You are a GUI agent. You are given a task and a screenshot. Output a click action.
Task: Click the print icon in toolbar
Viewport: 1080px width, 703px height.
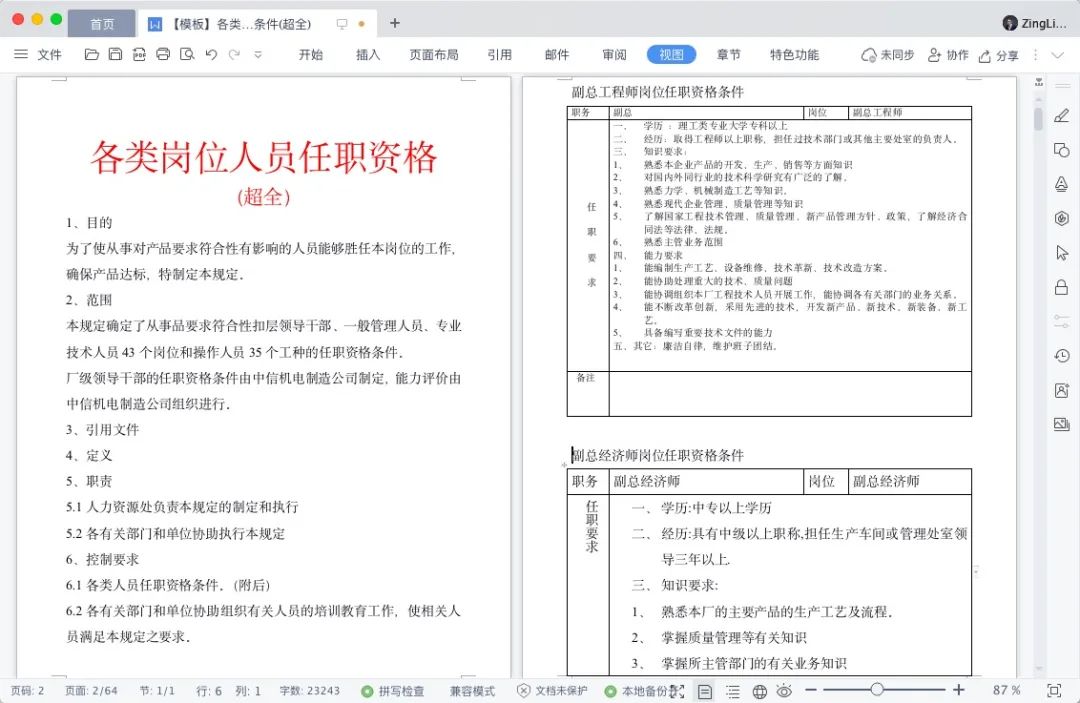163,54
